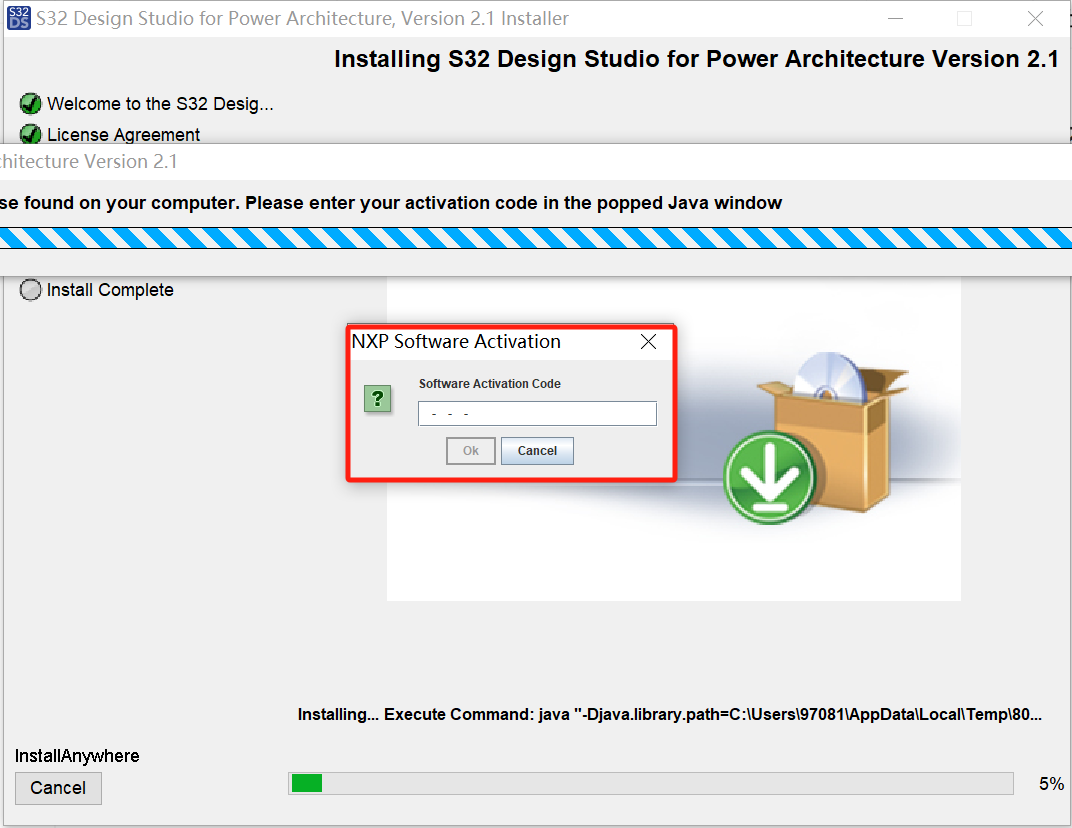This screenshot has width=1072, height=828.
Task: Cancel the NXP Software Activation dialog
Action: pyautogui.click(x=537, y=451)
